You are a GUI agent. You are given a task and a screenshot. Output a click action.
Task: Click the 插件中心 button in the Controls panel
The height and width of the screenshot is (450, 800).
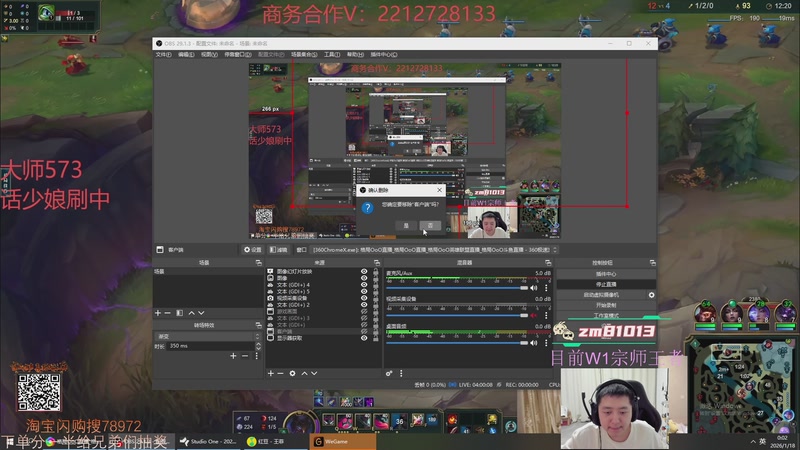coord(606,274)
